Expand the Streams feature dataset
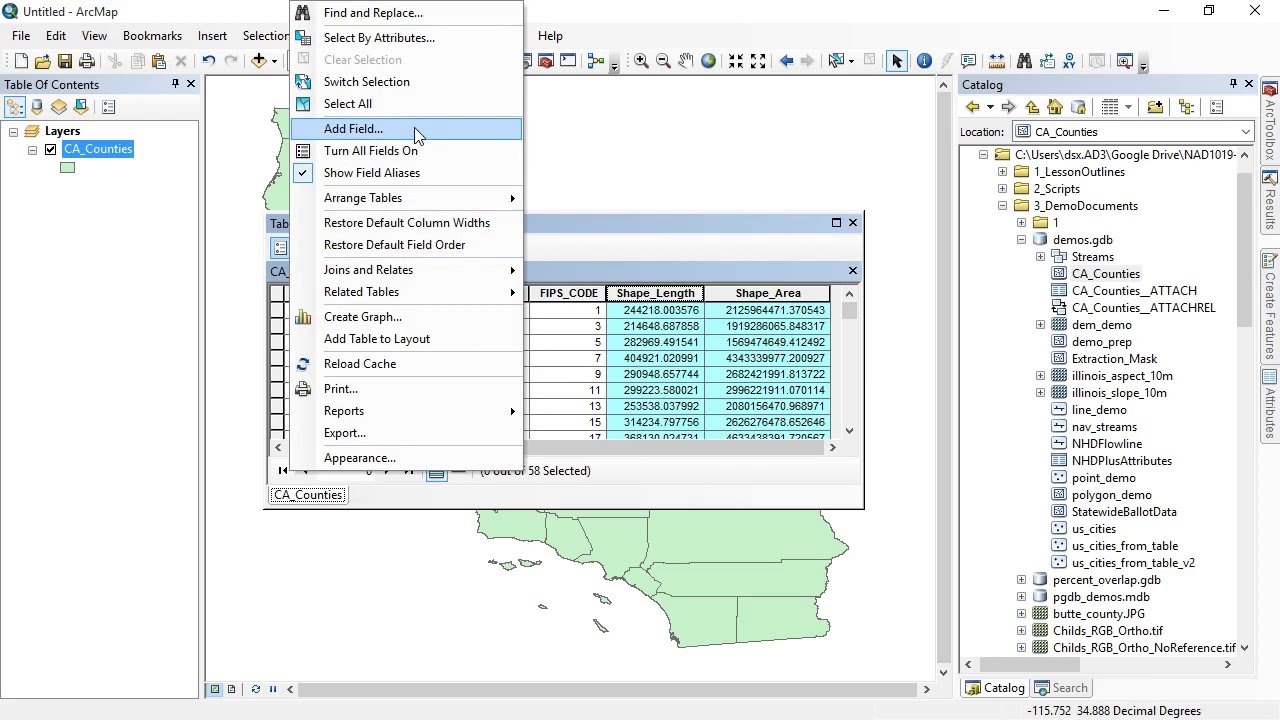The height and width of the screenshot is (720, 1280). tap(1040, 257)
